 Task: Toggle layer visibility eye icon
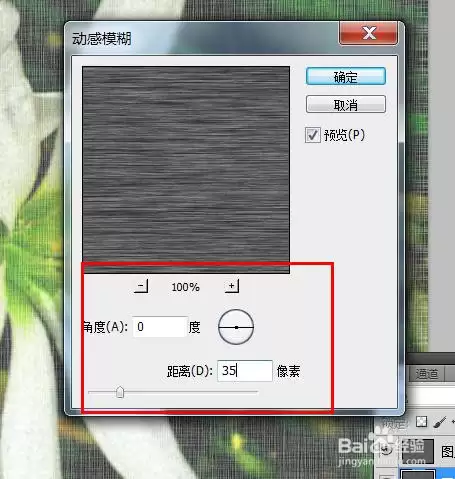[387, 449]
